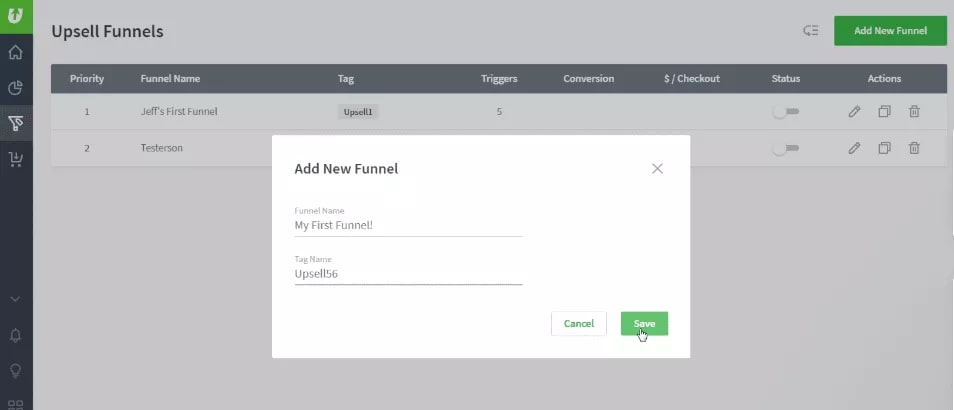
Task: Click the notifications bell icon
Action: (16, 335)
